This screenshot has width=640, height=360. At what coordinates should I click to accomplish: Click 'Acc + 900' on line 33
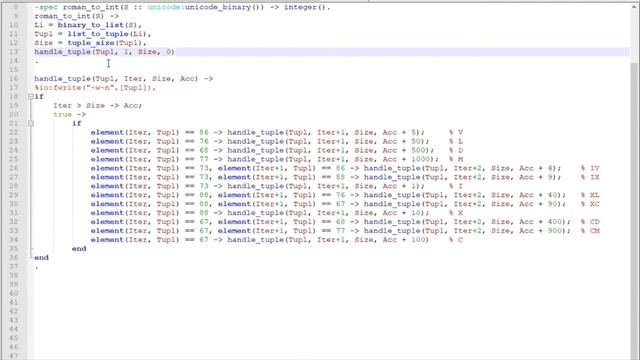(541, 231)
